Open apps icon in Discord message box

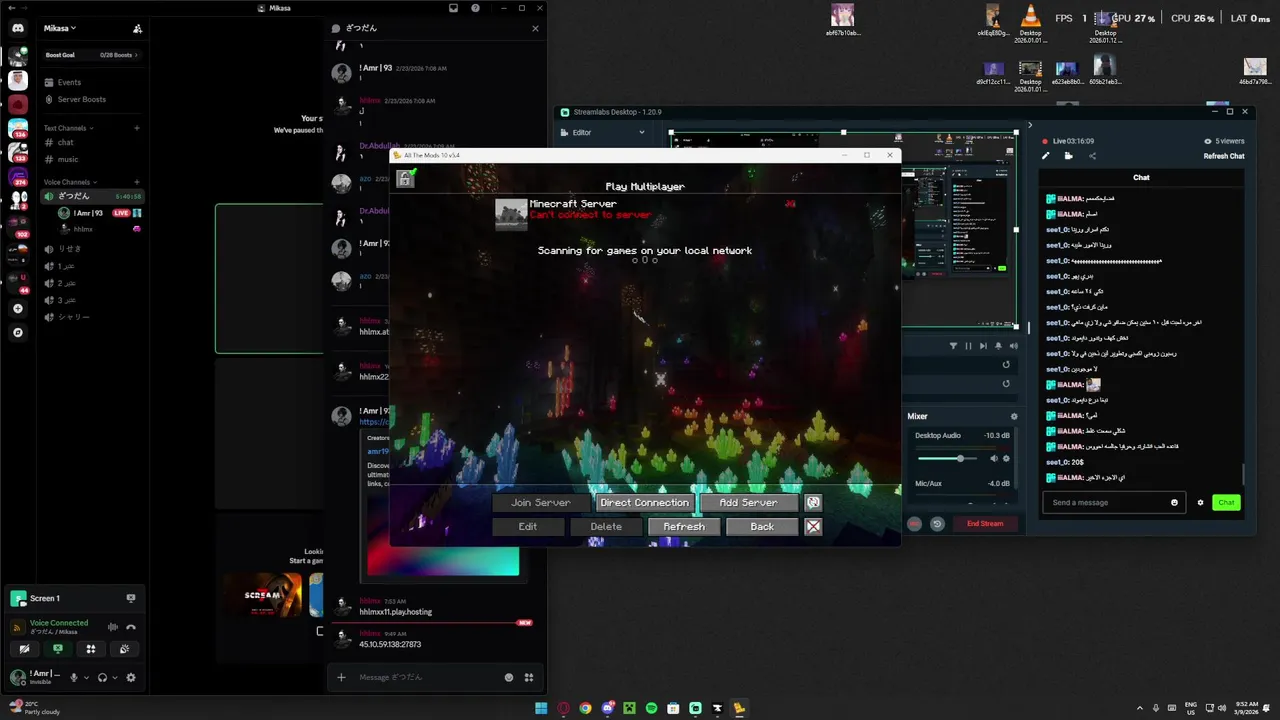(x=529, y=677)
